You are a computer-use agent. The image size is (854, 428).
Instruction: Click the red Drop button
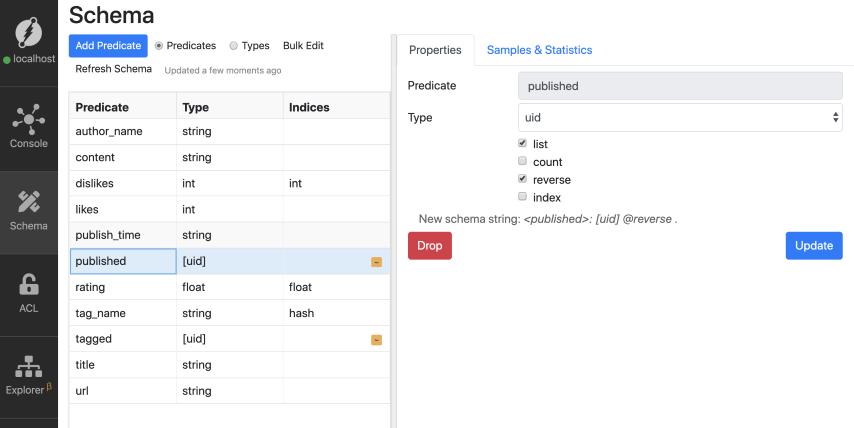[x=429, y=246]
